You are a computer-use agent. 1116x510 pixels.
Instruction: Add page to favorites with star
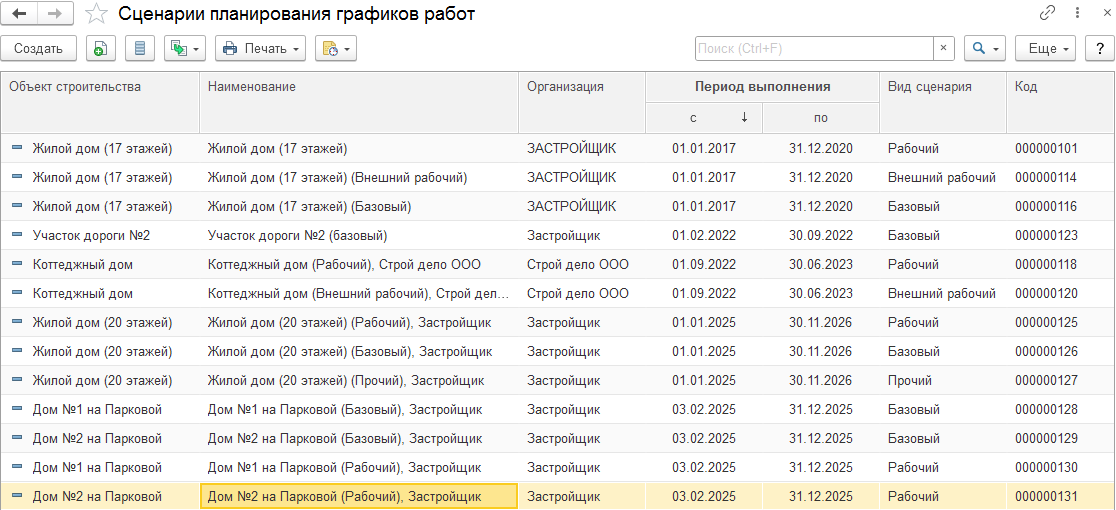(x=96, y=14)
